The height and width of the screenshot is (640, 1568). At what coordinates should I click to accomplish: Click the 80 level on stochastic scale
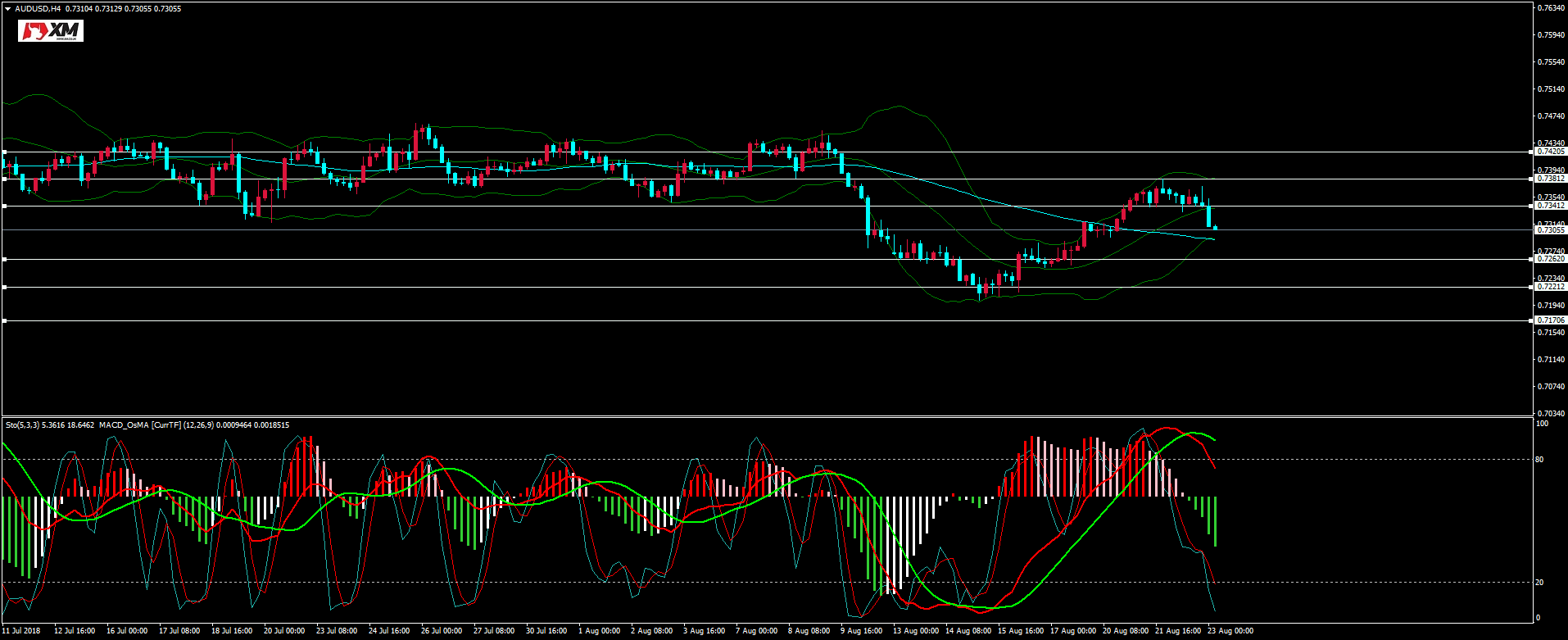pyautogui.click(x=1539, y=459)
